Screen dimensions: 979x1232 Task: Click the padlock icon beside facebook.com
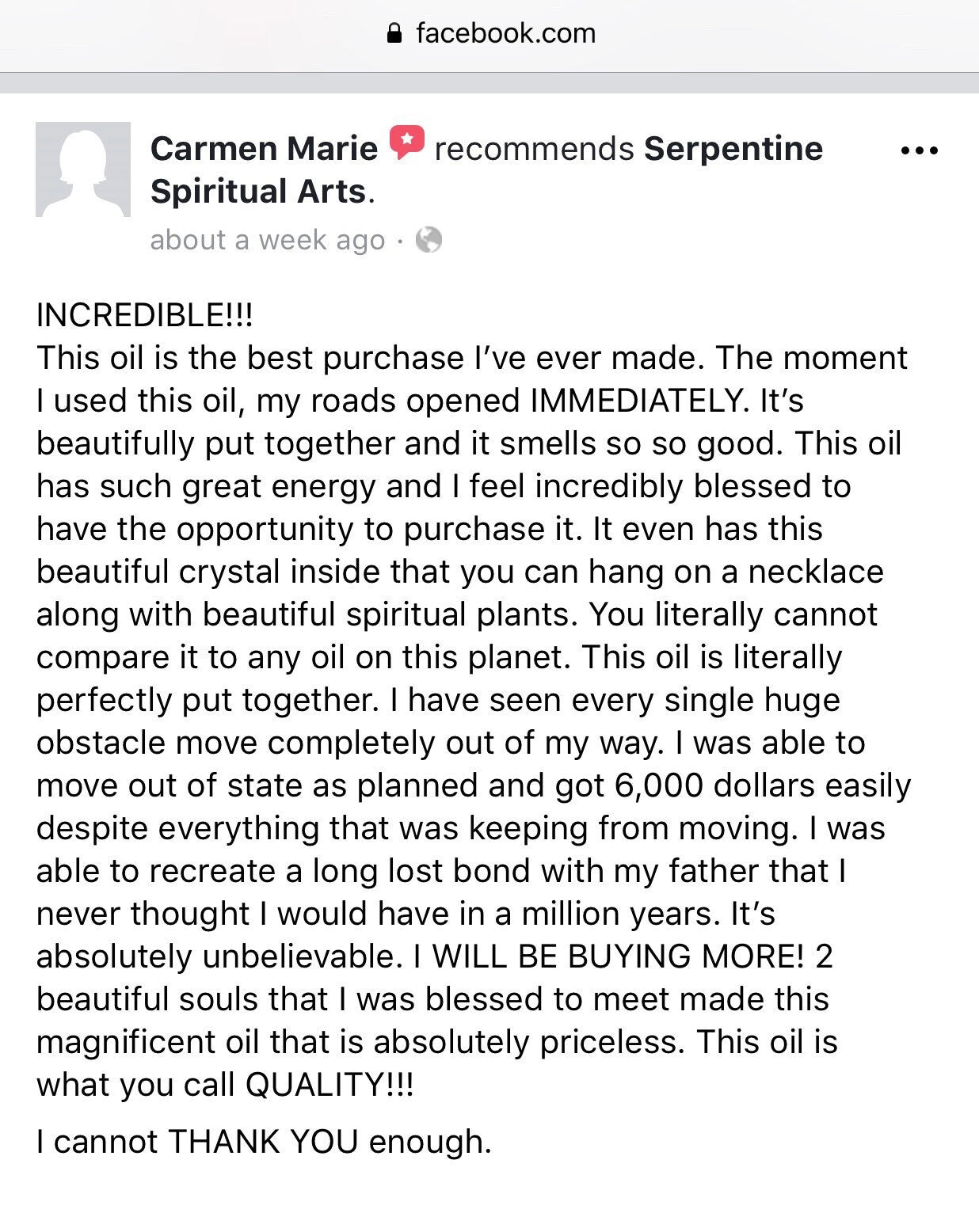(394, 33)
